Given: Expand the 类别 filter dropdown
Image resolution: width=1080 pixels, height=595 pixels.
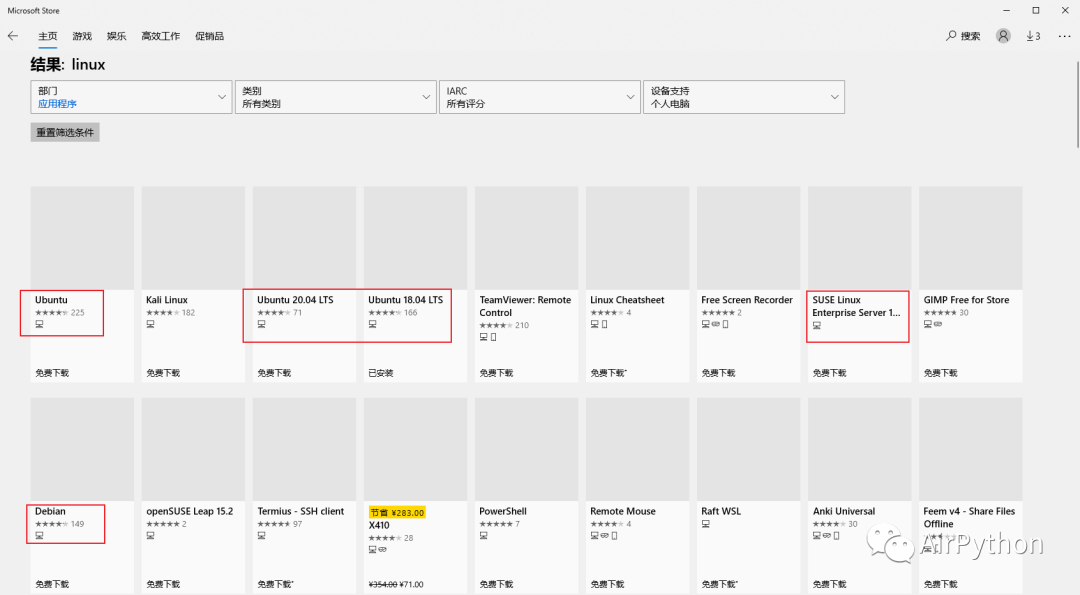Looking at the screenshot, I should click(x=335, y=97).
